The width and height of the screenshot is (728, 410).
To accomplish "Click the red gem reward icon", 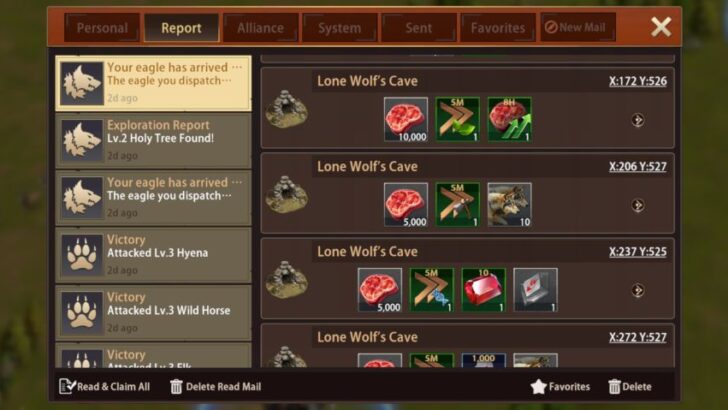I will click(x=483, y=290).
